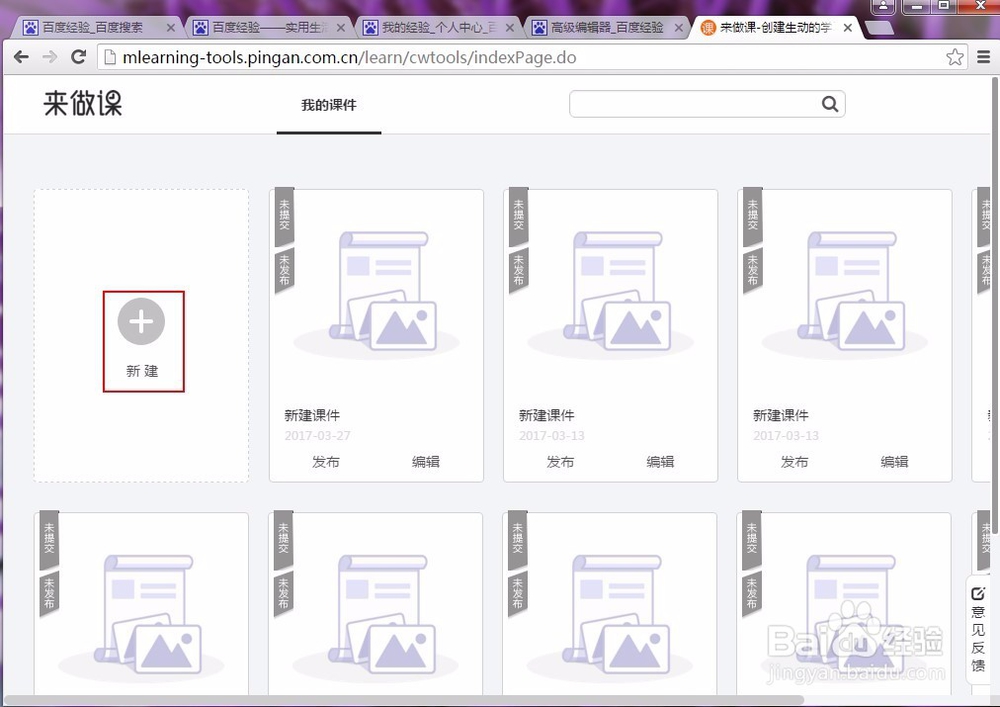Click the date text 2017-03-27
The width and height of the screenshot is (1000, 707).
[x=318, y=436]
